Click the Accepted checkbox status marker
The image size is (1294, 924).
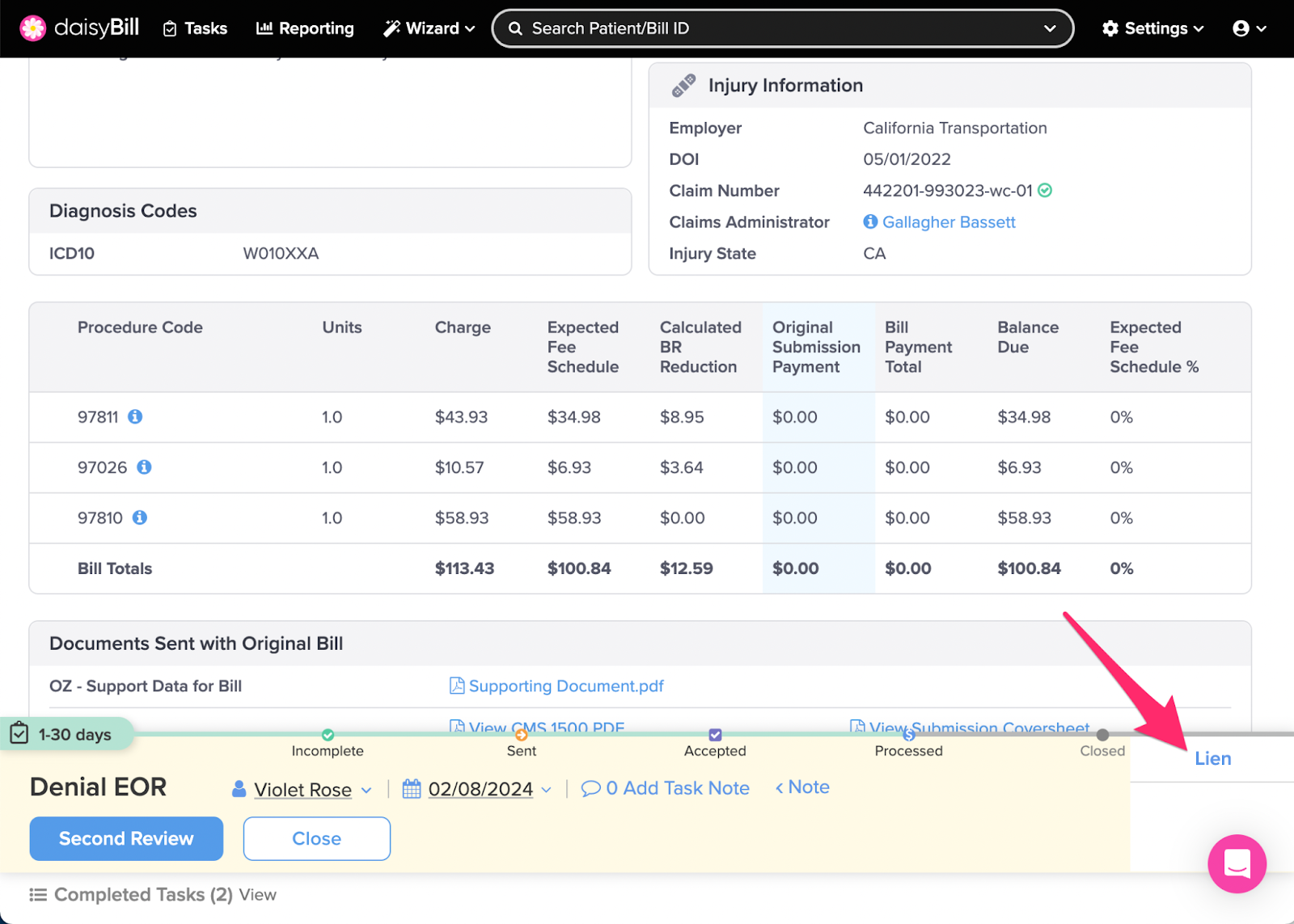(715, 735)
